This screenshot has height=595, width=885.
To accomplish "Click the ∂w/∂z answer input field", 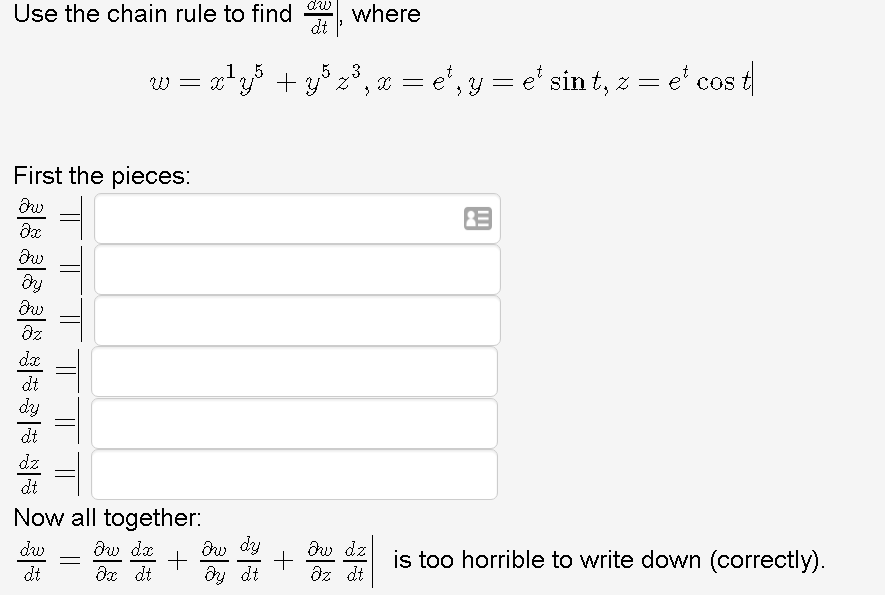I will pos(296,320).
